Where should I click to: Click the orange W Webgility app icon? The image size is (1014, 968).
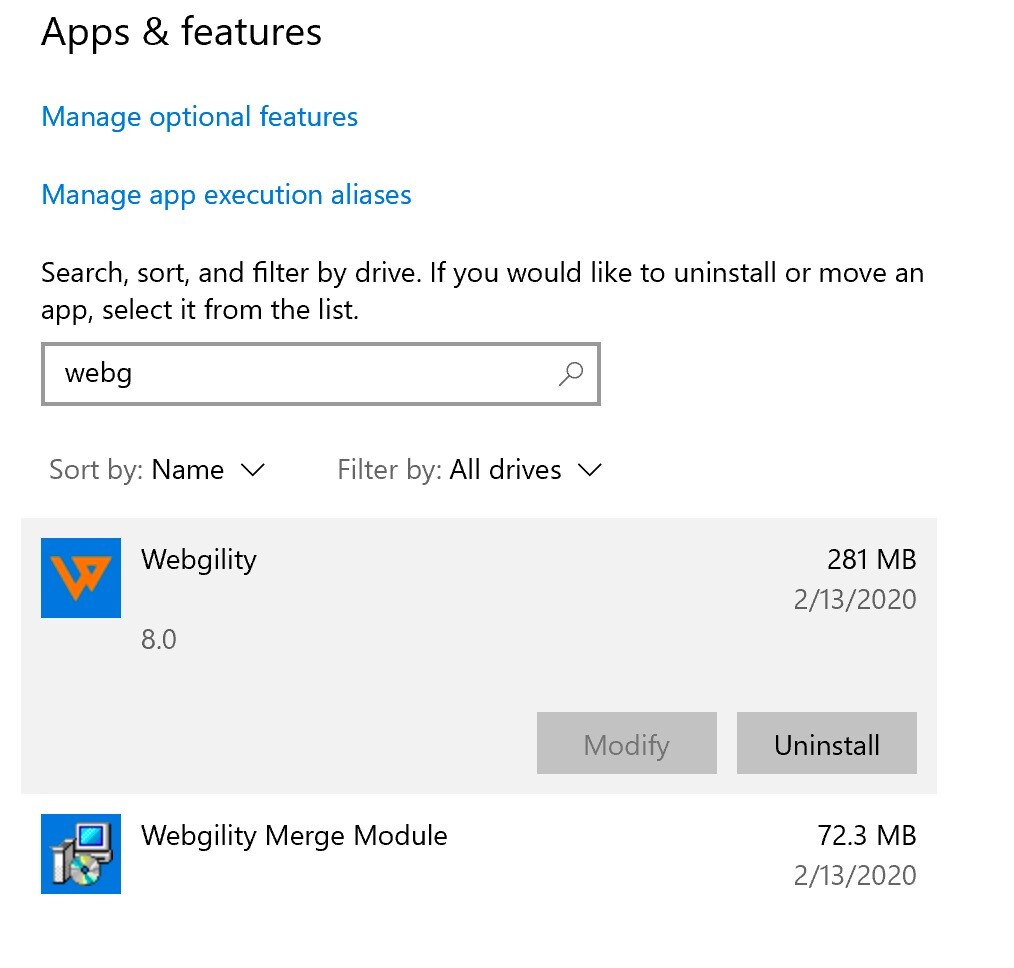click(x=81, y=577)
